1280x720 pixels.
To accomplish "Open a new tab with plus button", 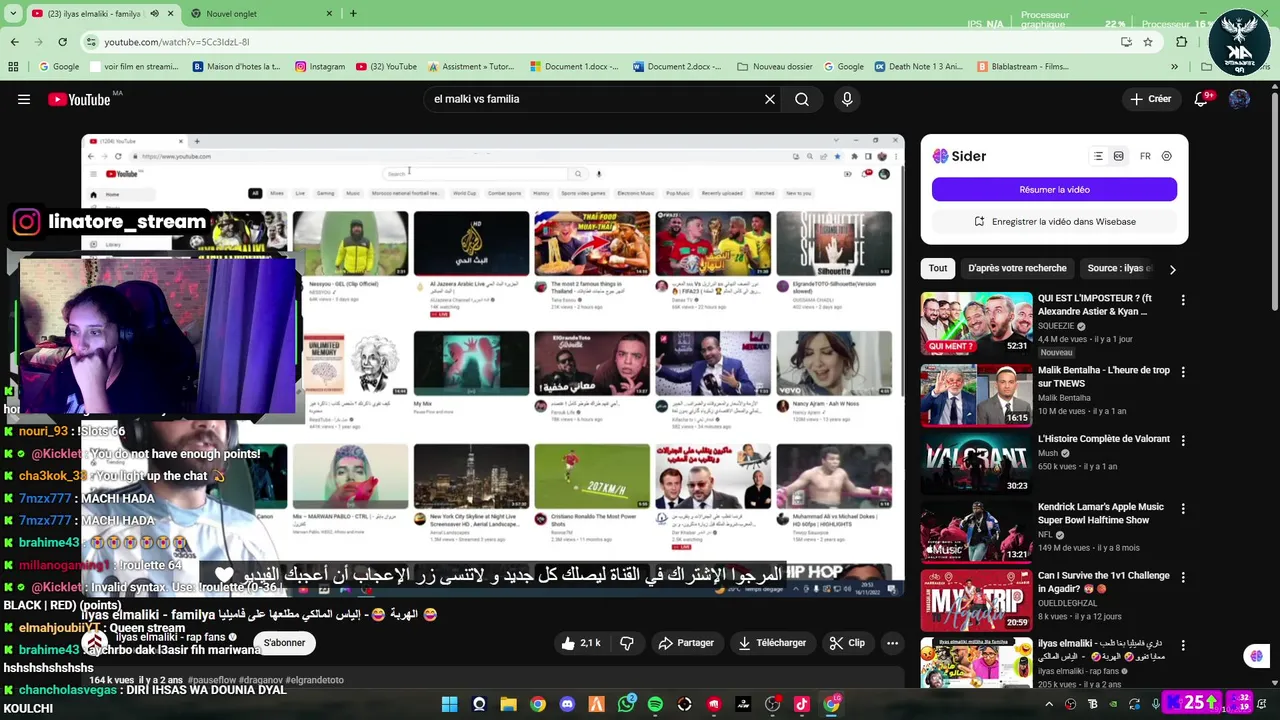I will pos(353,14).
